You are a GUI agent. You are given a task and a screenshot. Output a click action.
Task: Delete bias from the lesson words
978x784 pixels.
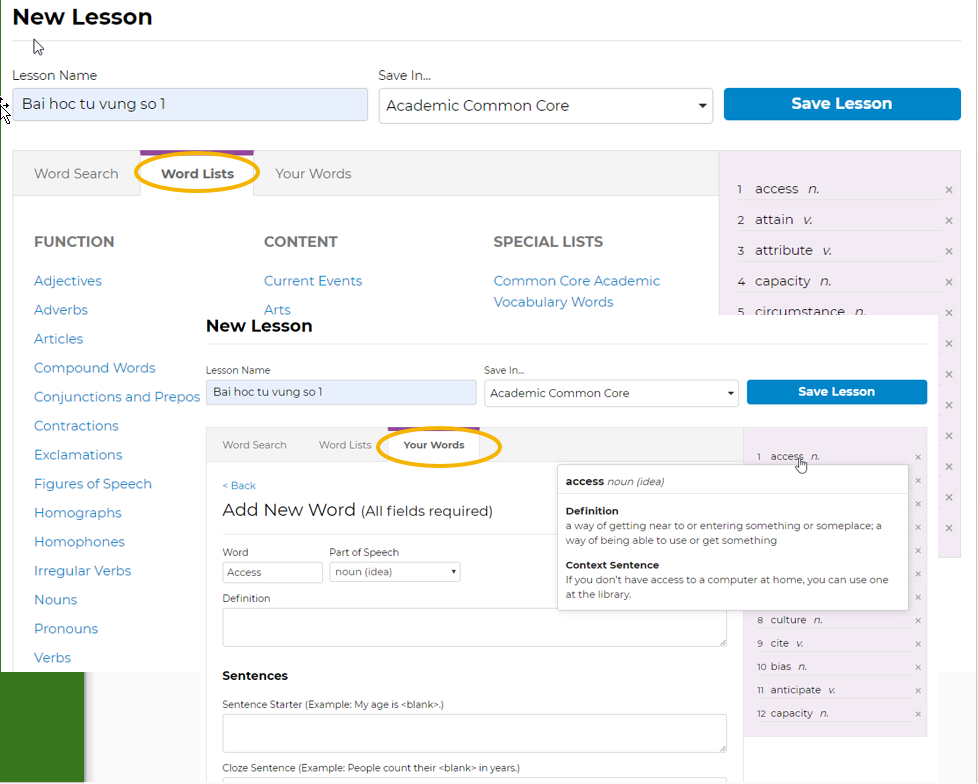[x=918, y=667]
